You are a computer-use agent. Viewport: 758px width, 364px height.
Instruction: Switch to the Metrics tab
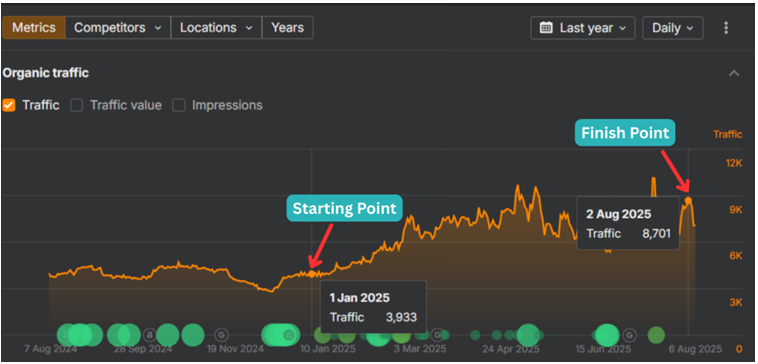click(x=33, y=28)
